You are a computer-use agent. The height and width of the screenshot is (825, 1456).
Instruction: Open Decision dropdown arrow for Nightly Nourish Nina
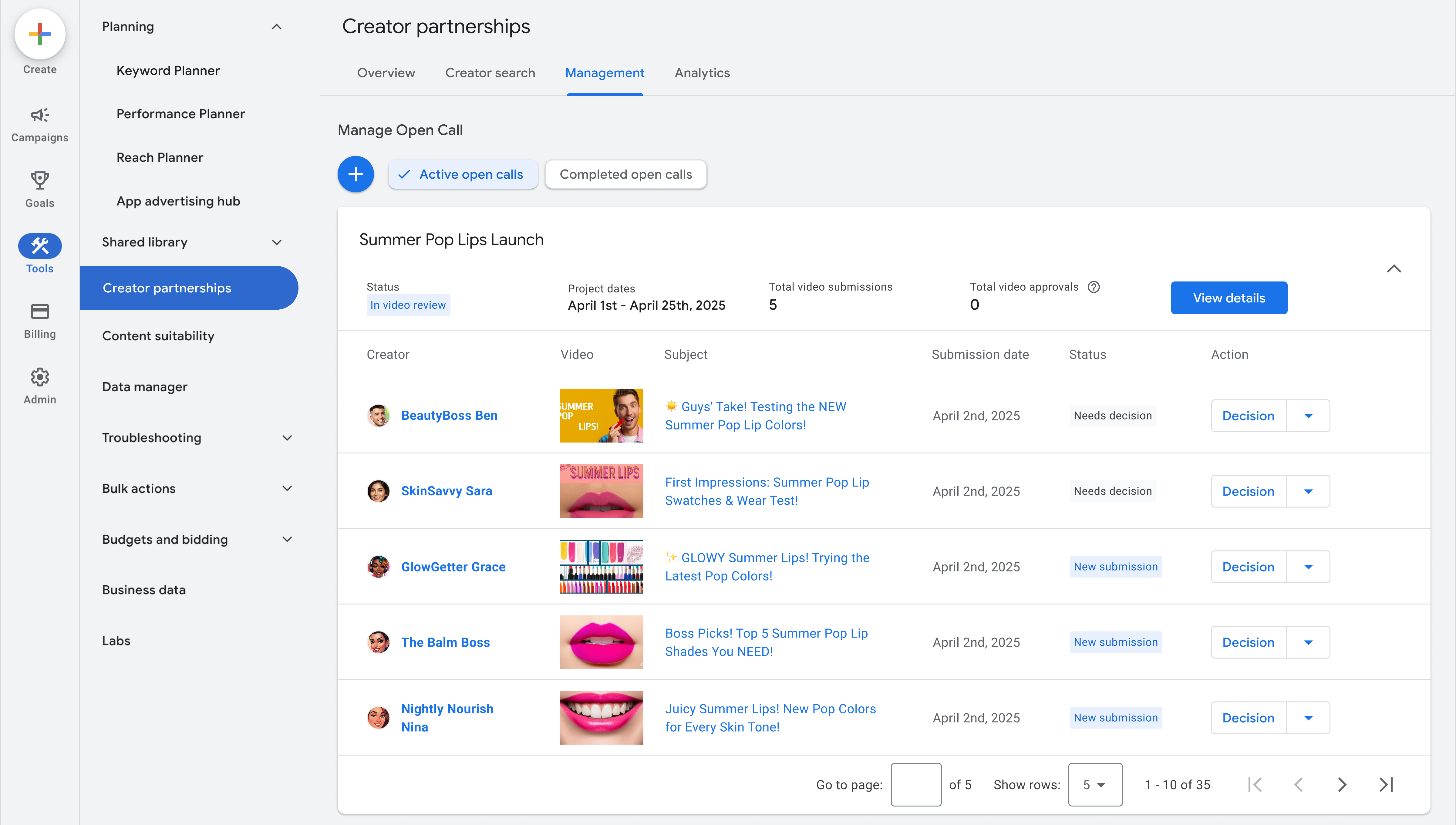1308,718
